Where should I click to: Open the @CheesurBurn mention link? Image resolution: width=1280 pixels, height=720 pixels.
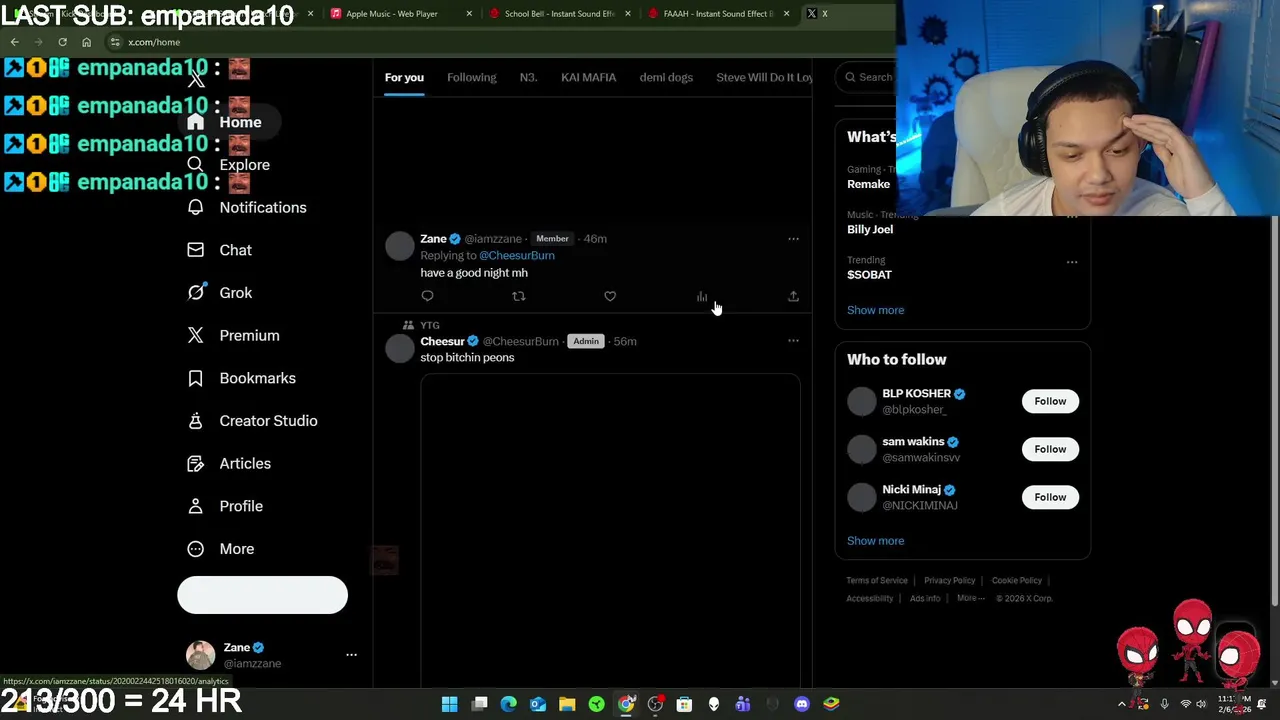(516, 255)
